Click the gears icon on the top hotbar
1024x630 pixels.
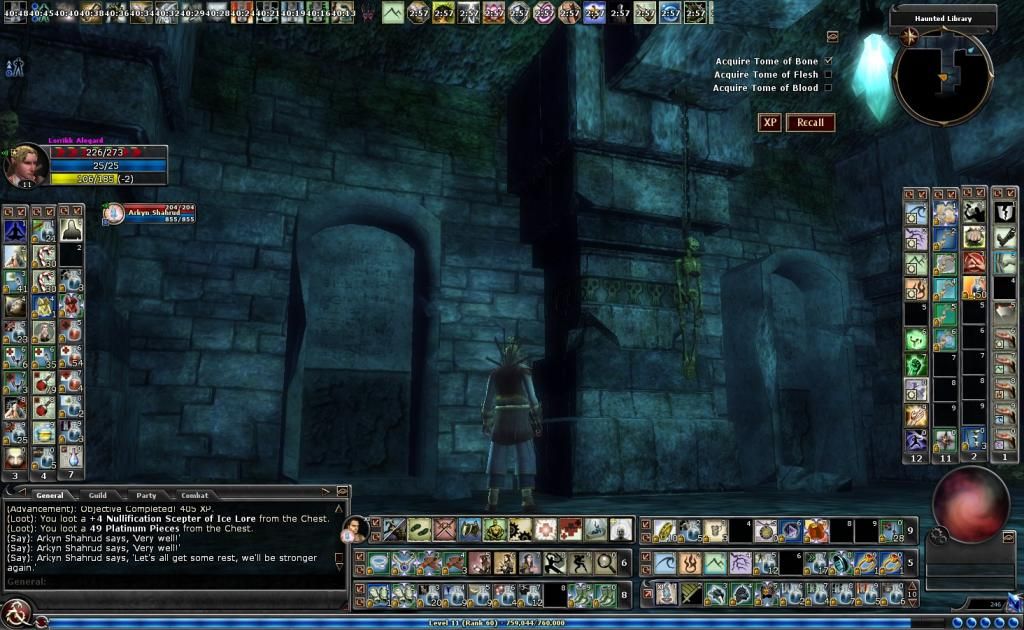pos(520,529)
